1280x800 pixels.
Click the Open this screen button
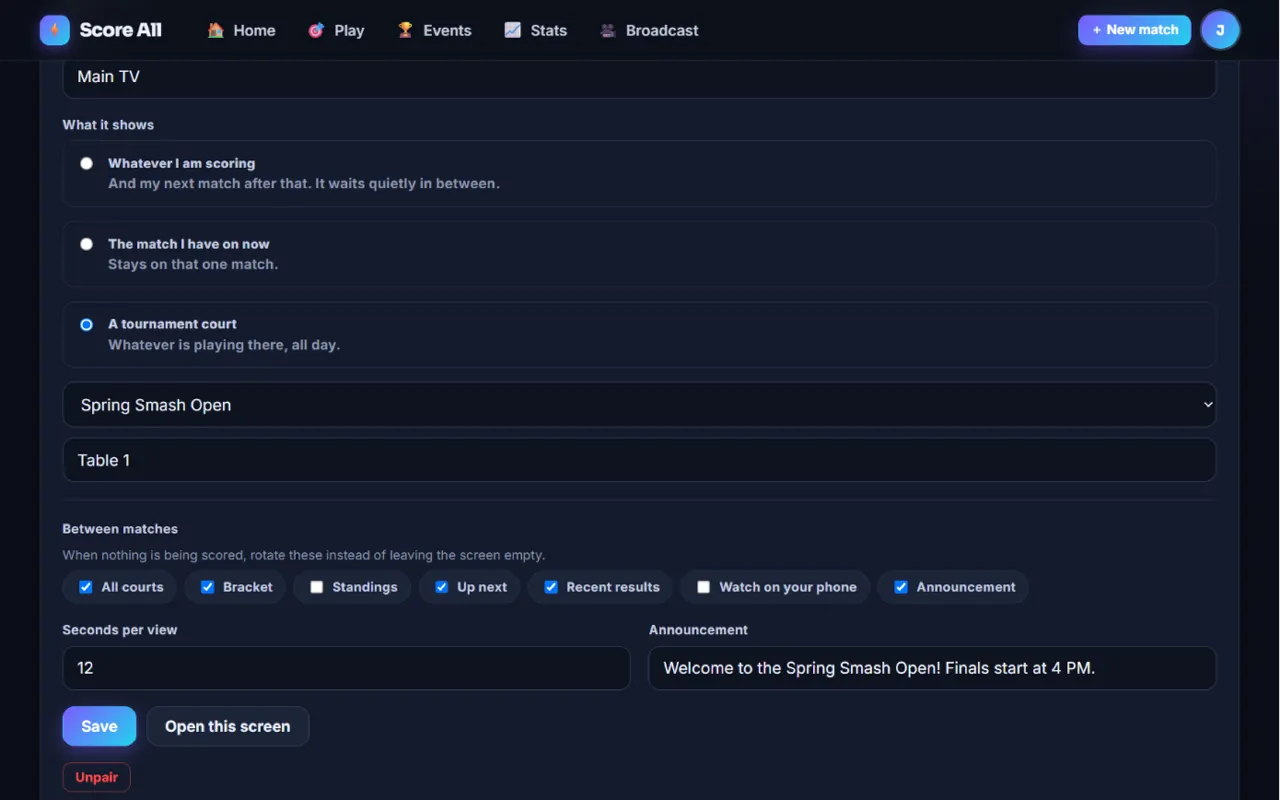pos(228,726)
